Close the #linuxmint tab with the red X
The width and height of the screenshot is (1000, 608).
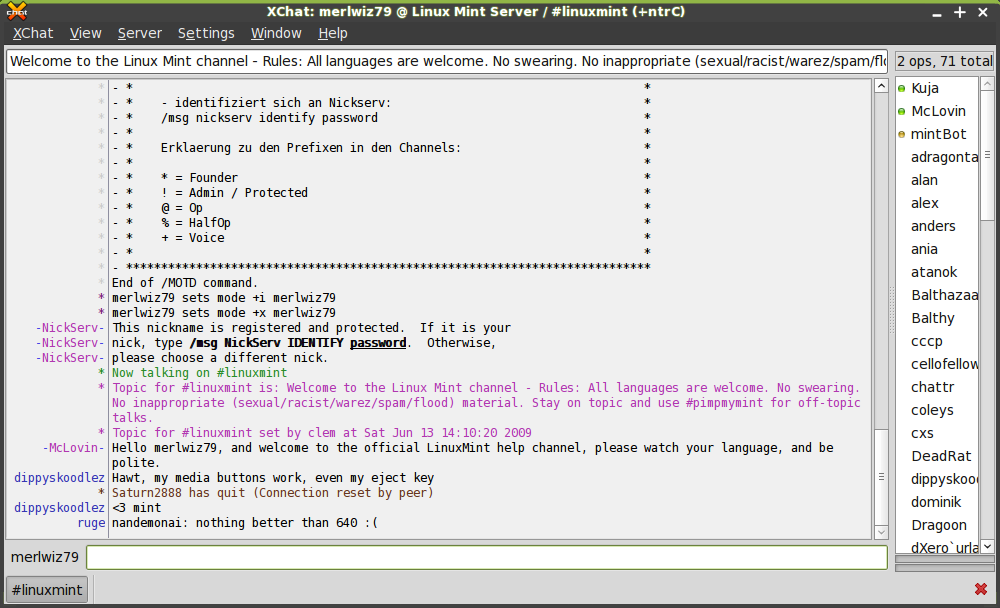point(981,589)
